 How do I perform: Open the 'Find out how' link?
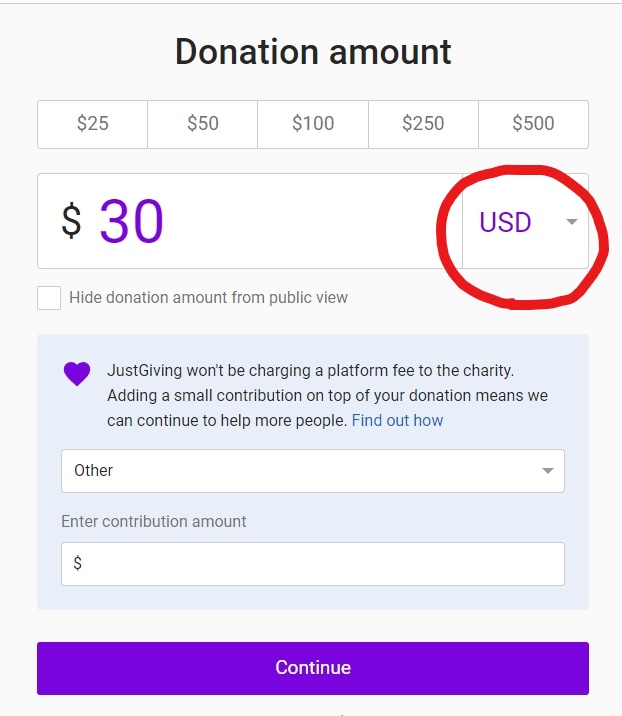tap(397, 420)
